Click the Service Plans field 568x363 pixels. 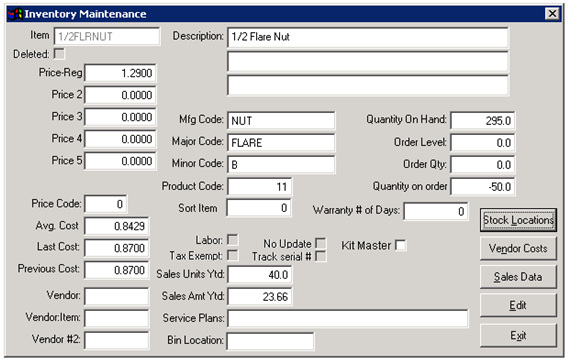point(347,318)
